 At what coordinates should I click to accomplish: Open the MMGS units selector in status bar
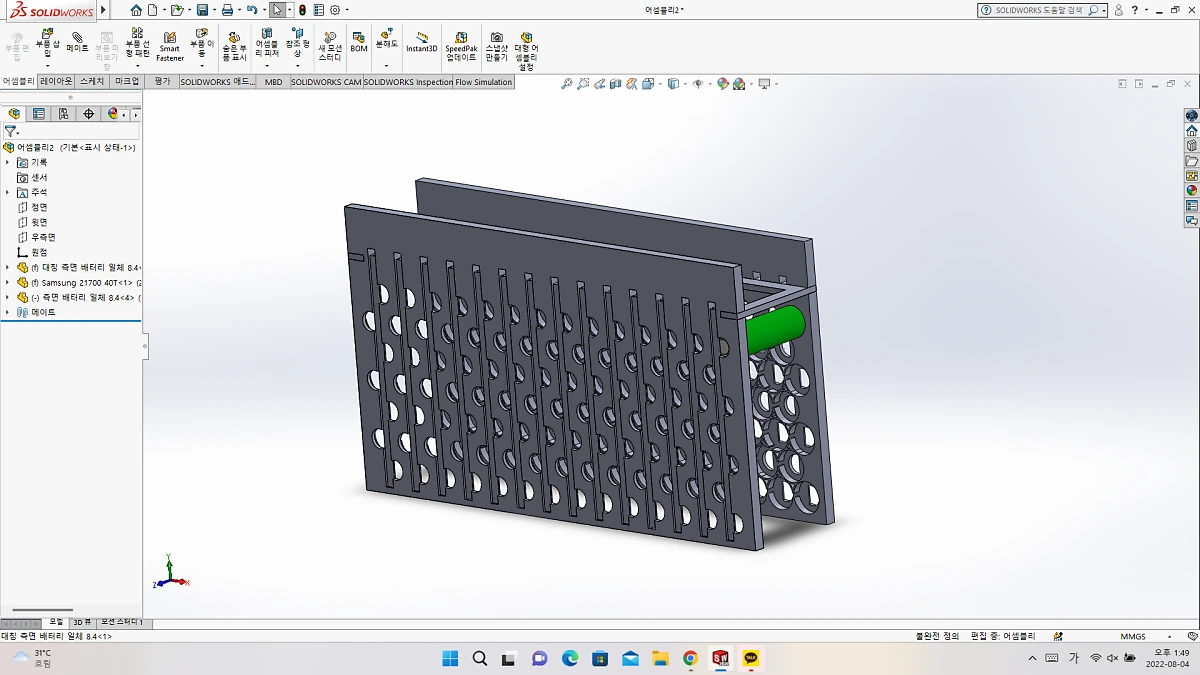[x=1133, y=636]
